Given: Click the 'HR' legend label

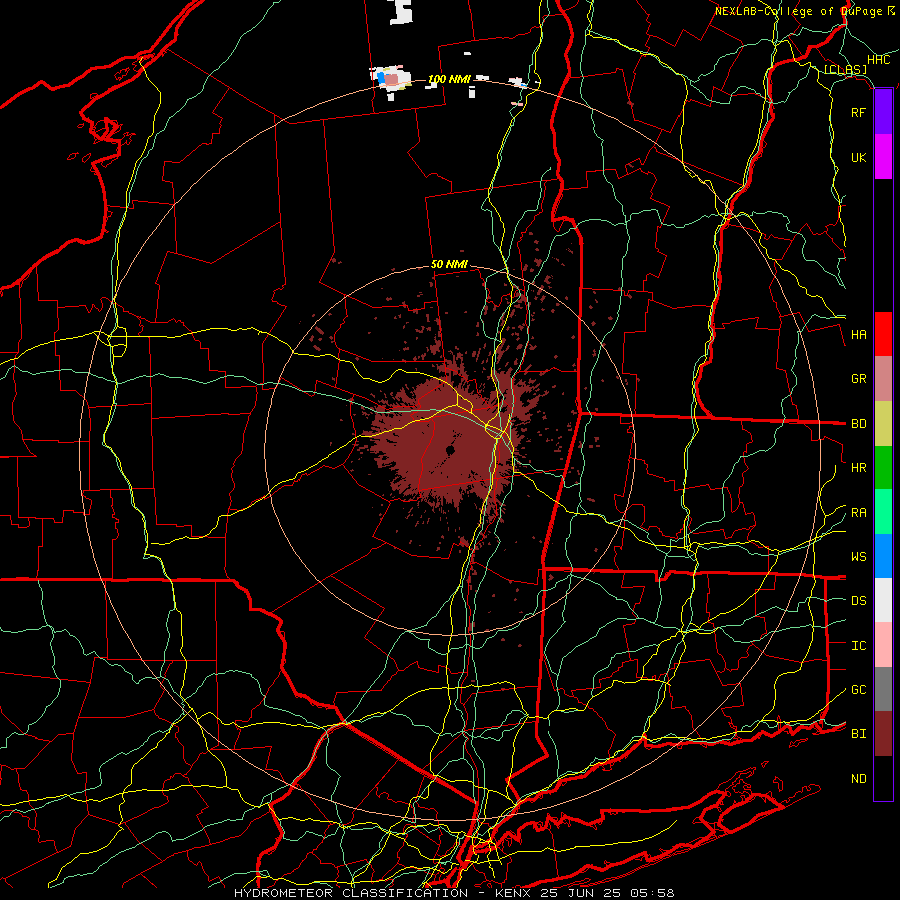Looking at the screenshot, I should [x=859, y=468].
